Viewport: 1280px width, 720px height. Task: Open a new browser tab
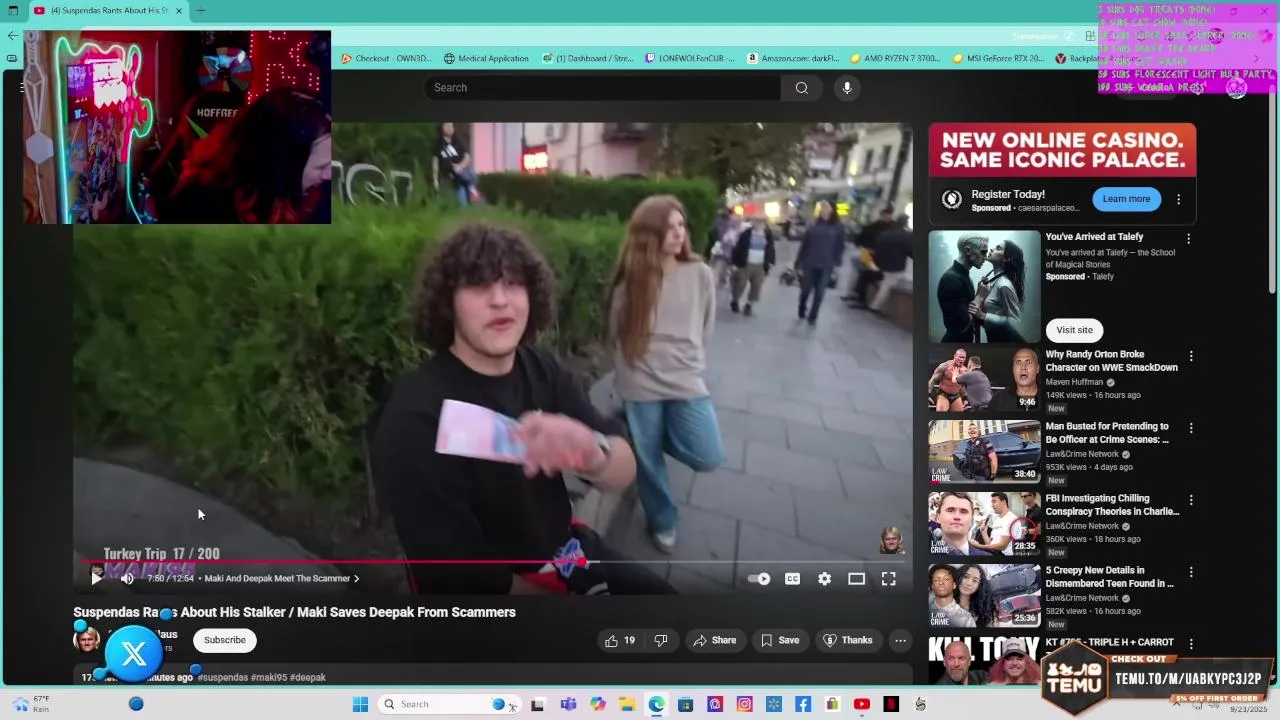[200, 10]
